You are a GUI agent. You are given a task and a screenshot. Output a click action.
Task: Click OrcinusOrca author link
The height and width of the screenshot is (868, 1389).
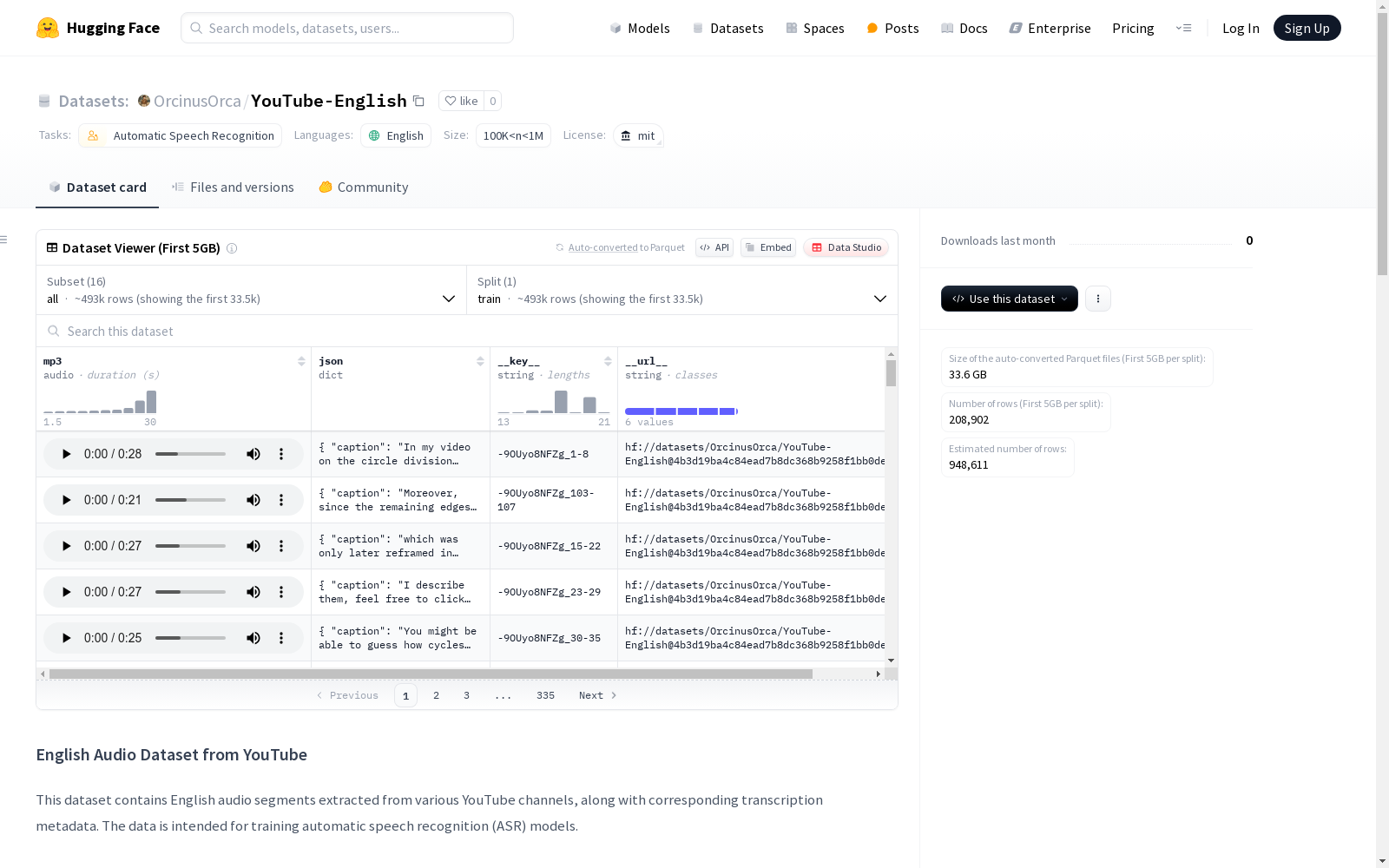[x=197, y=101]
